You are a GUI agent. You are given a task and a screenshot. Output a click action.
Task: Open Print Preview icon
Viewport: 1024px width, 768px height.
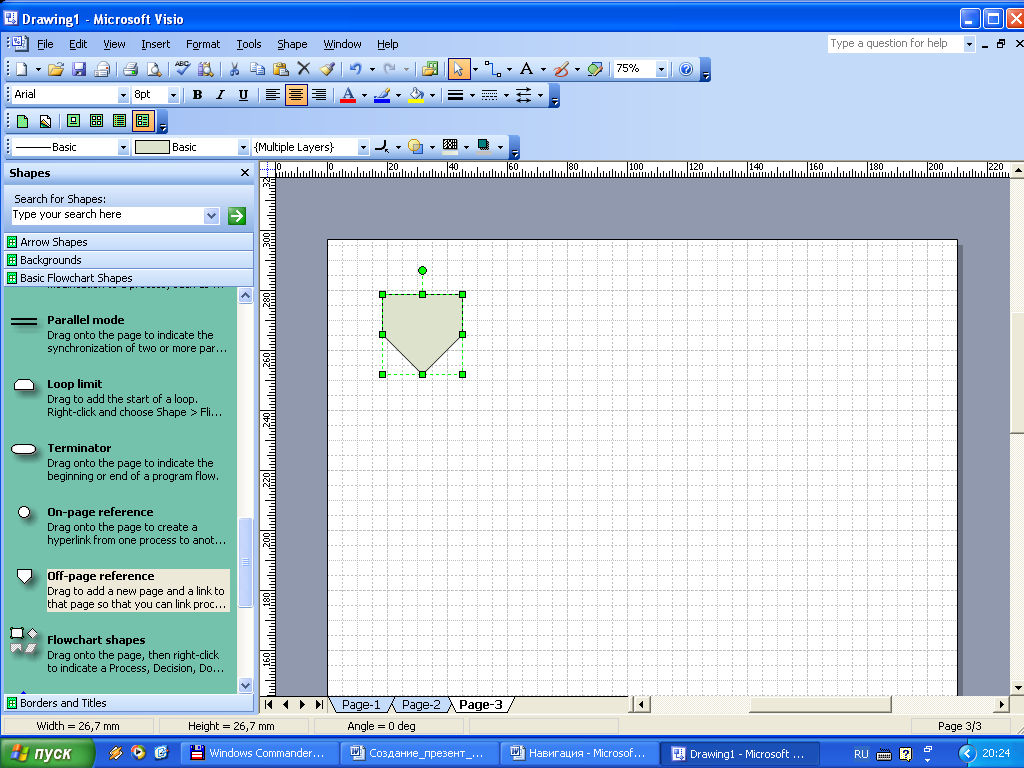point(153,69)
